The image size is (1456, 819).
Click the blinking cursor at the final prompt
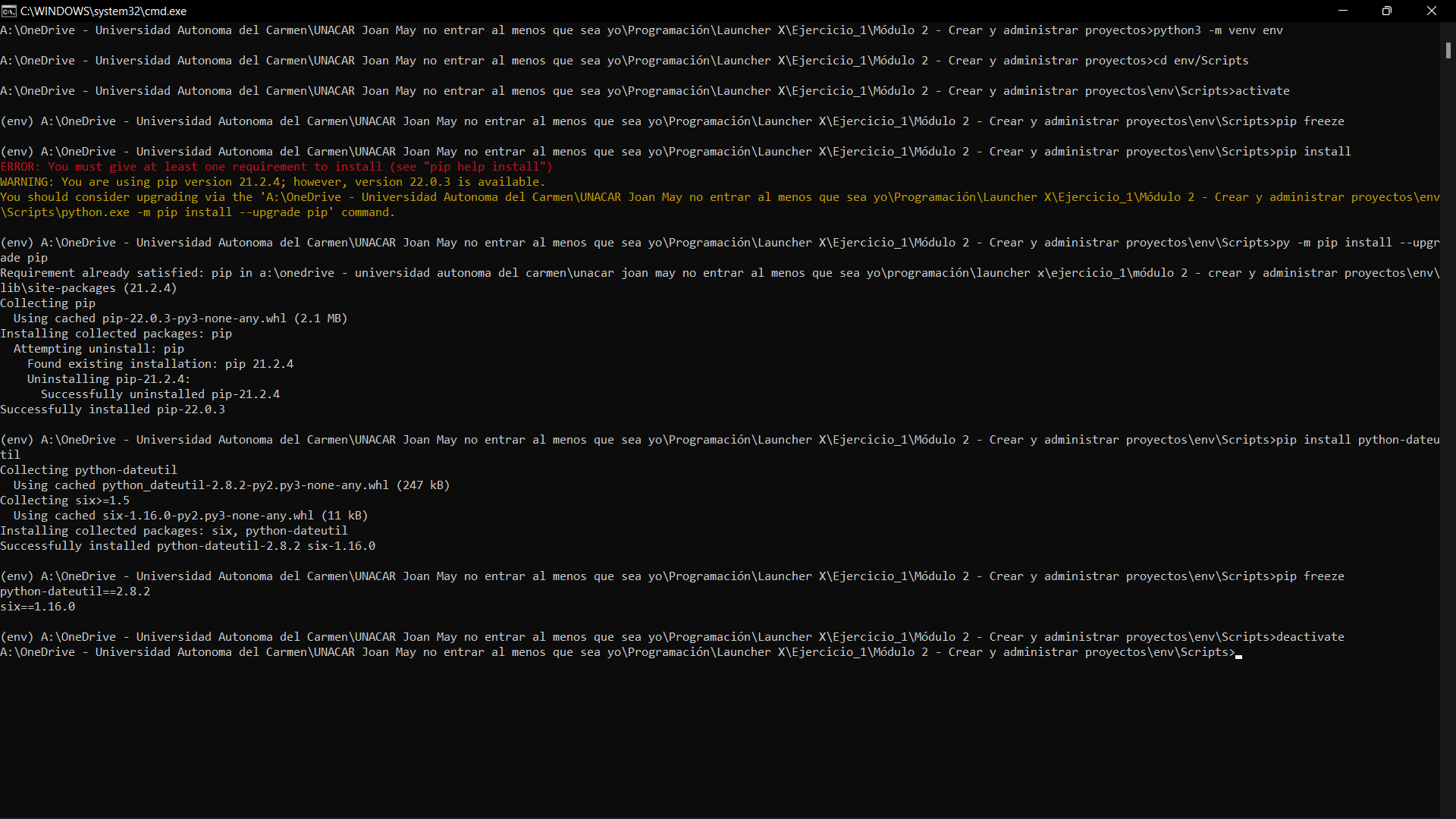(1238, 656)
